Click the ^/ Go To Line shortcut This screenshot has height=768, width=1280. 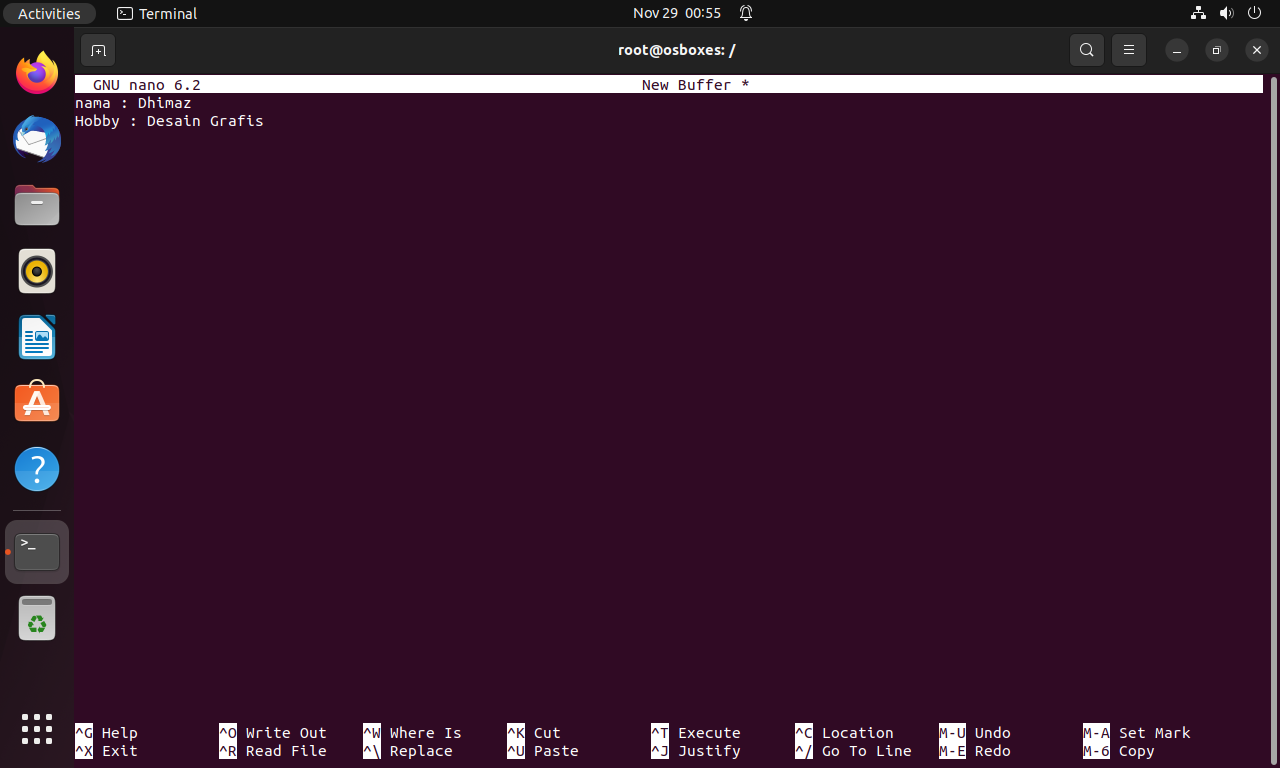coord(854,751)
